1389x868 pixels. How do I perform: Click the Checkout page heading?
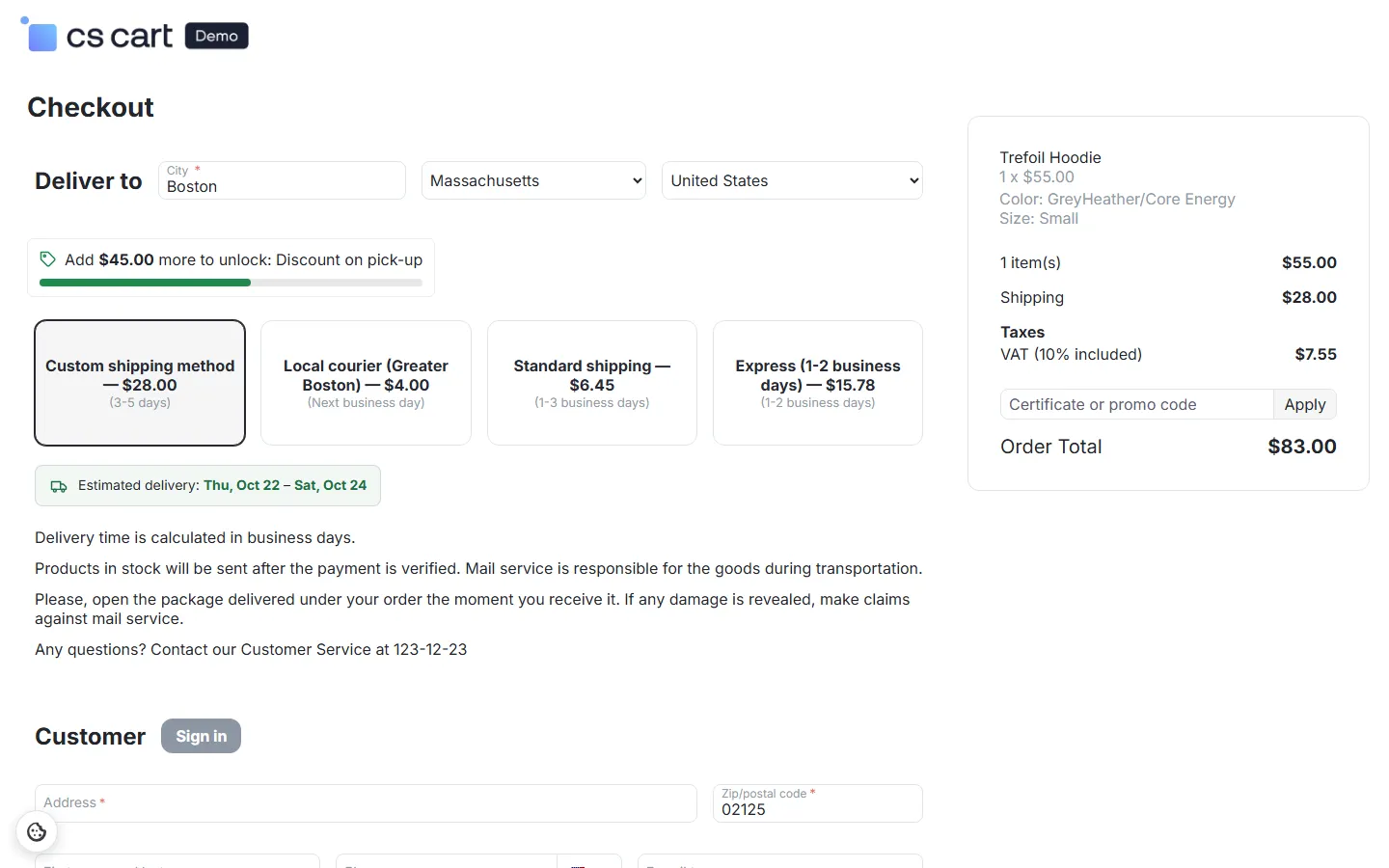[x=91, y=107]
